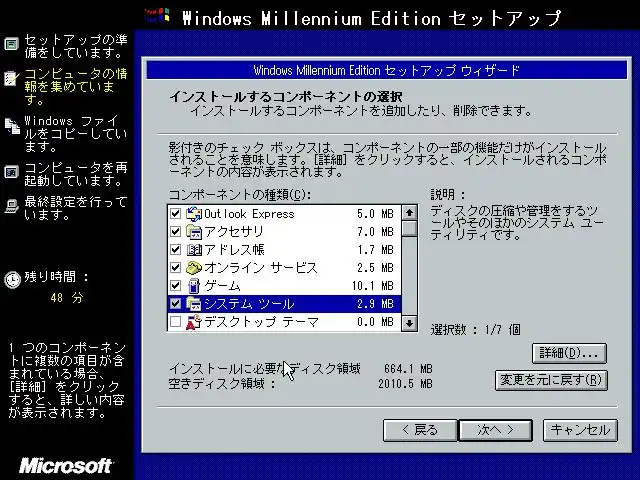Click the collecting computer information step icon
This screenshot has width=640, height=480.
[11, 78]
